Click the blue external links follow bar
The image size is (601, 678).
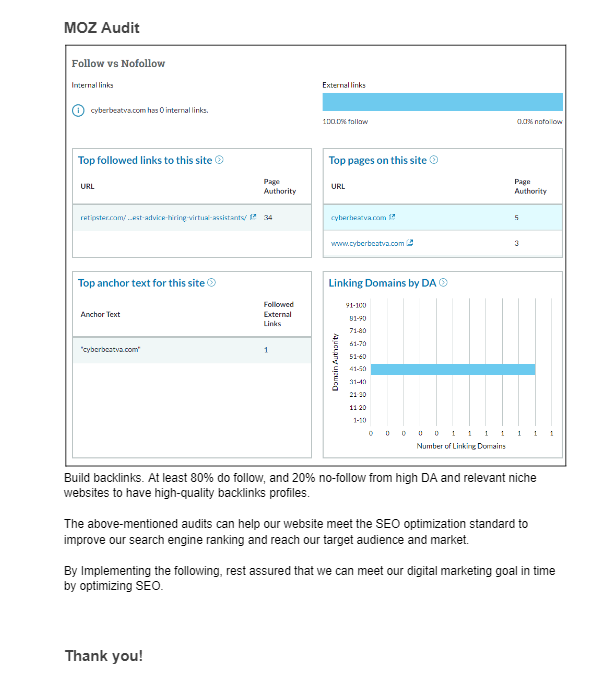pyautogui.click(x=443, y=102)
